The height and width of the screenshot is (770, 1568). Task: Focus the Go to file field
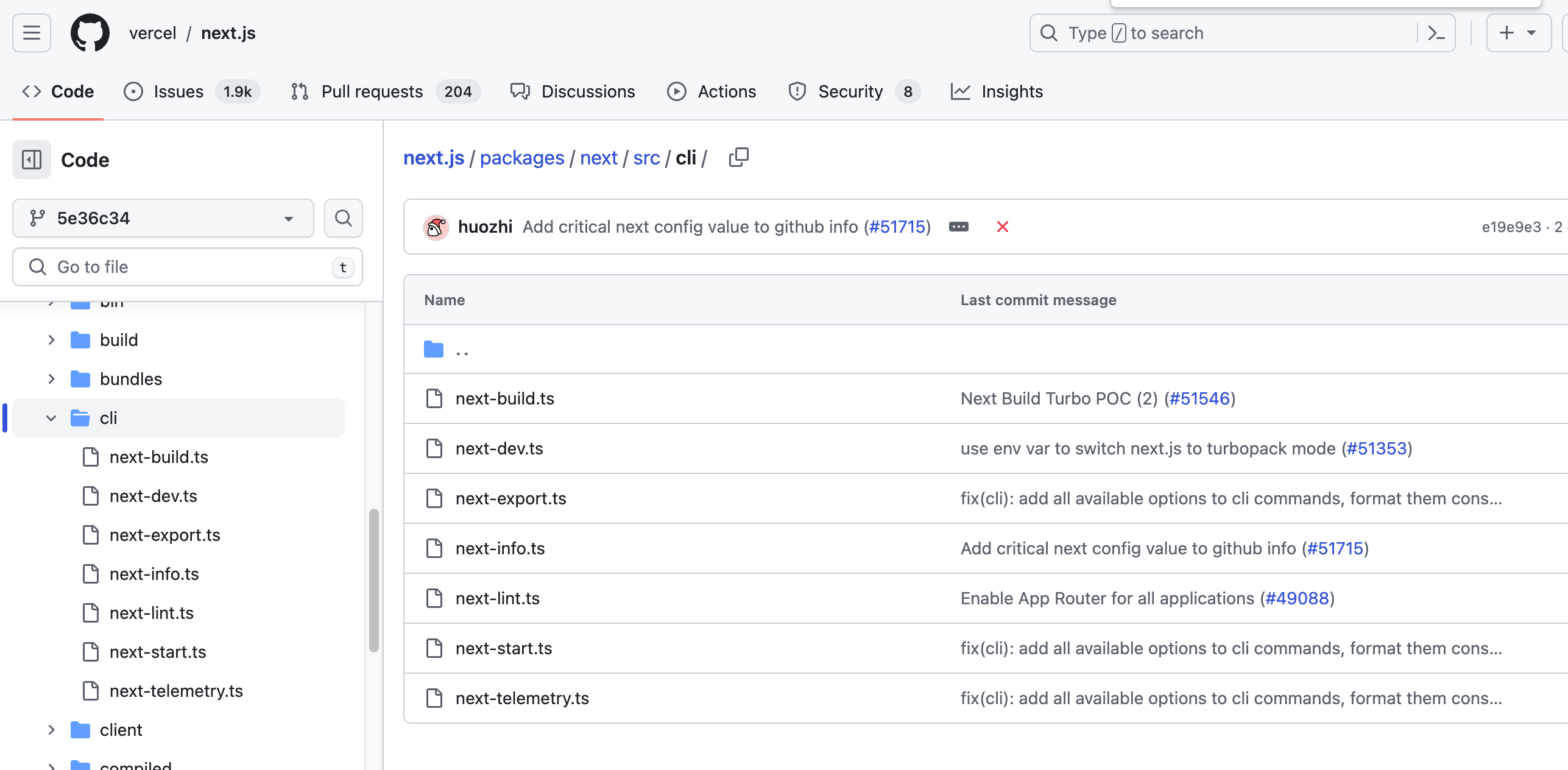click(x=183, y=267)
